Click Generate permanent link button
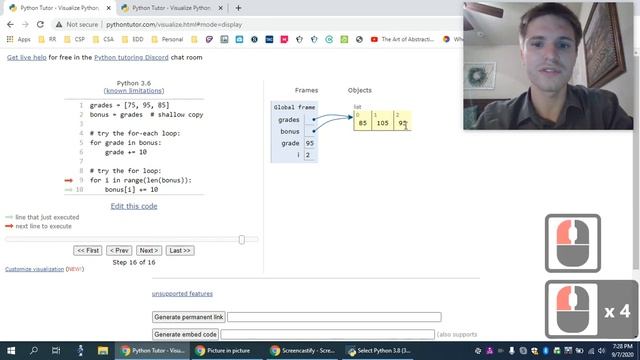Screen dimensions: 640x360 [x=189, y=317]
